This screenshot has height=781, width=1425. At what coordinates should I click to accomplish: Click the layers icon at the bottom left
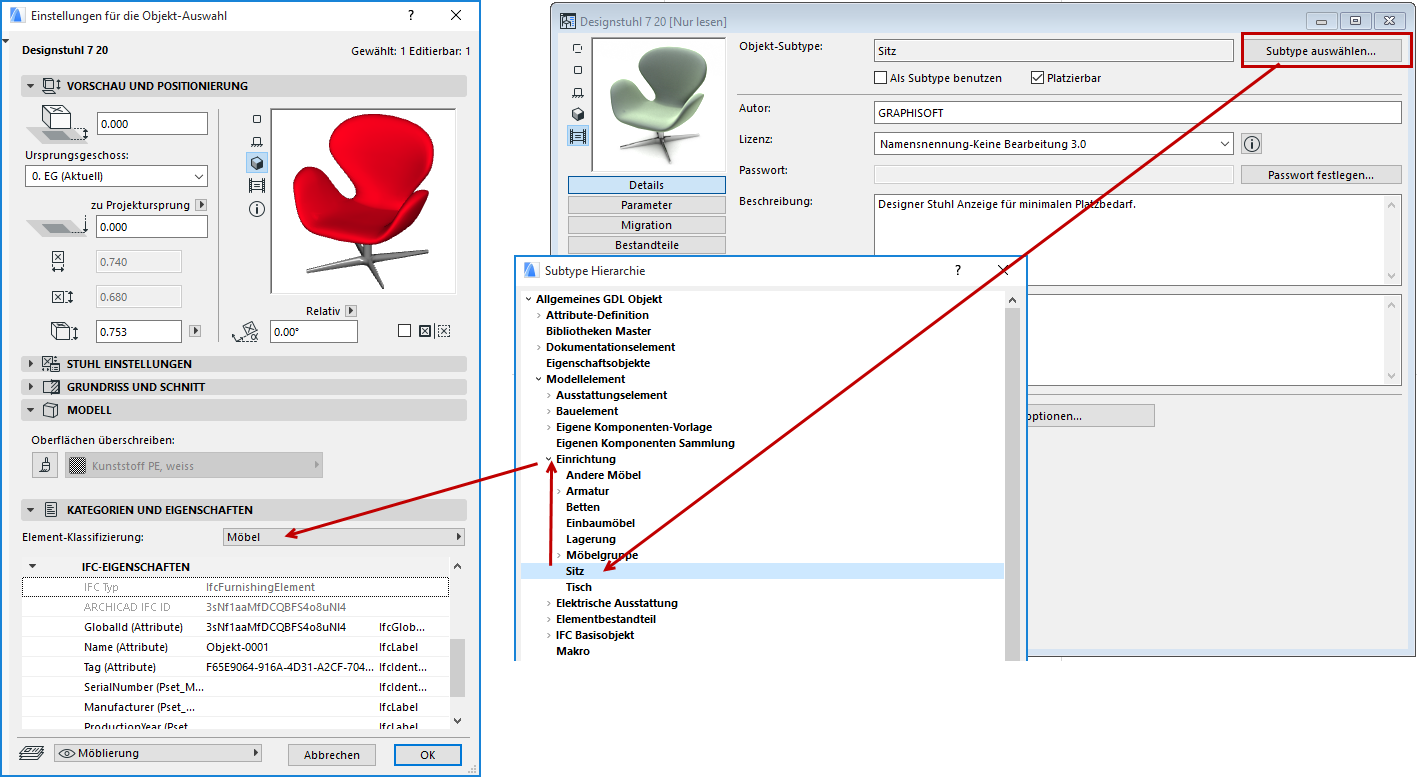coord(30,755)
